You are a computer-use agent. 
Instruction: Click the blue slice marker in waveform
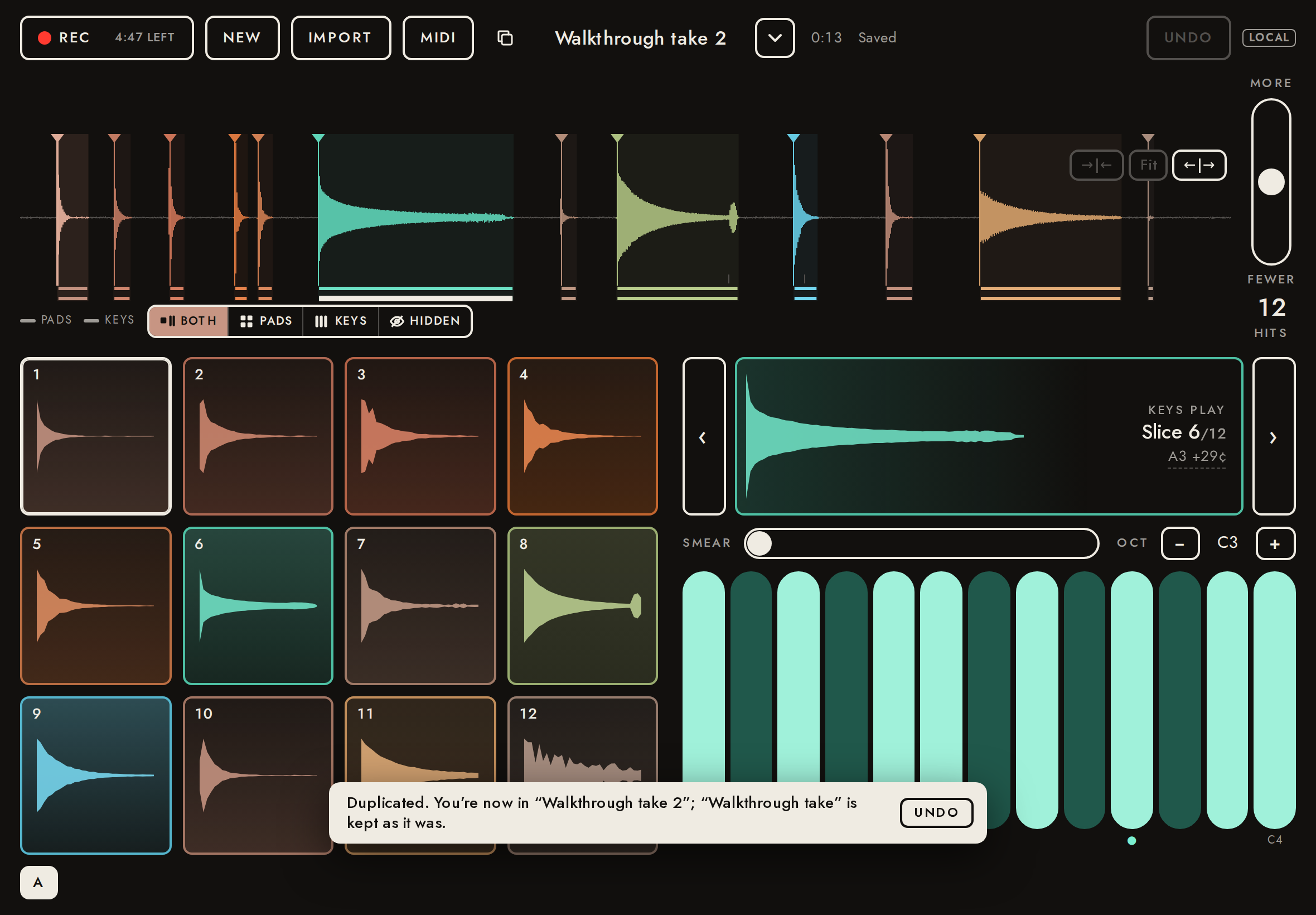click(793, 138)
